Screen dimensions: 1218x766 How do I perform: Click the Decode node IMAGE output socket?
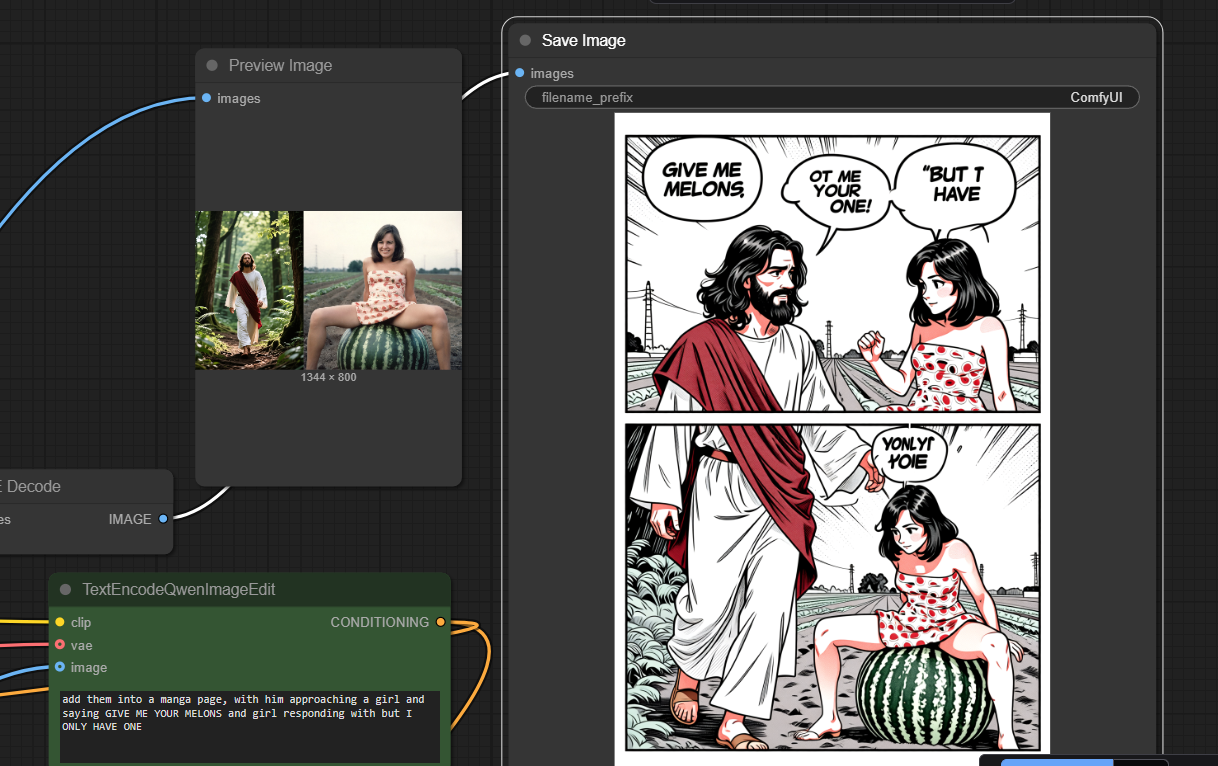click(163, 518)
